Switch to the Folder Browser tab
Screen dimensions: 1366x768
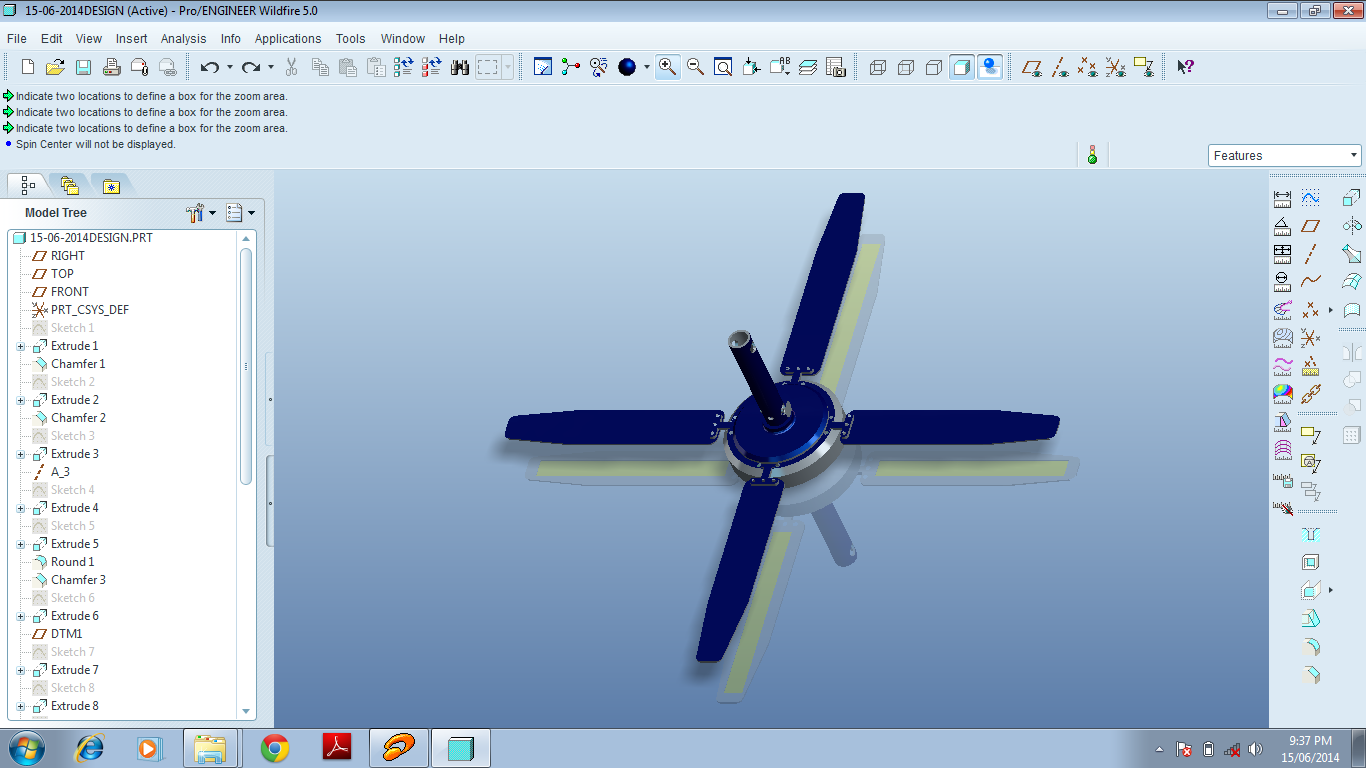coord(69,185)
